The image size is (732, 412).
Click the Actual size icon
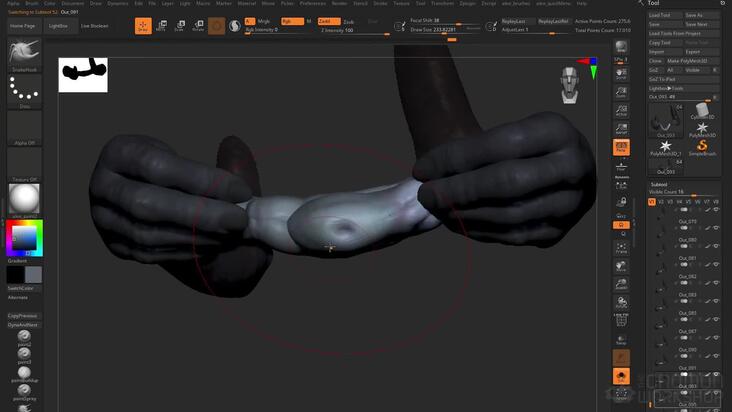[621, 110]
